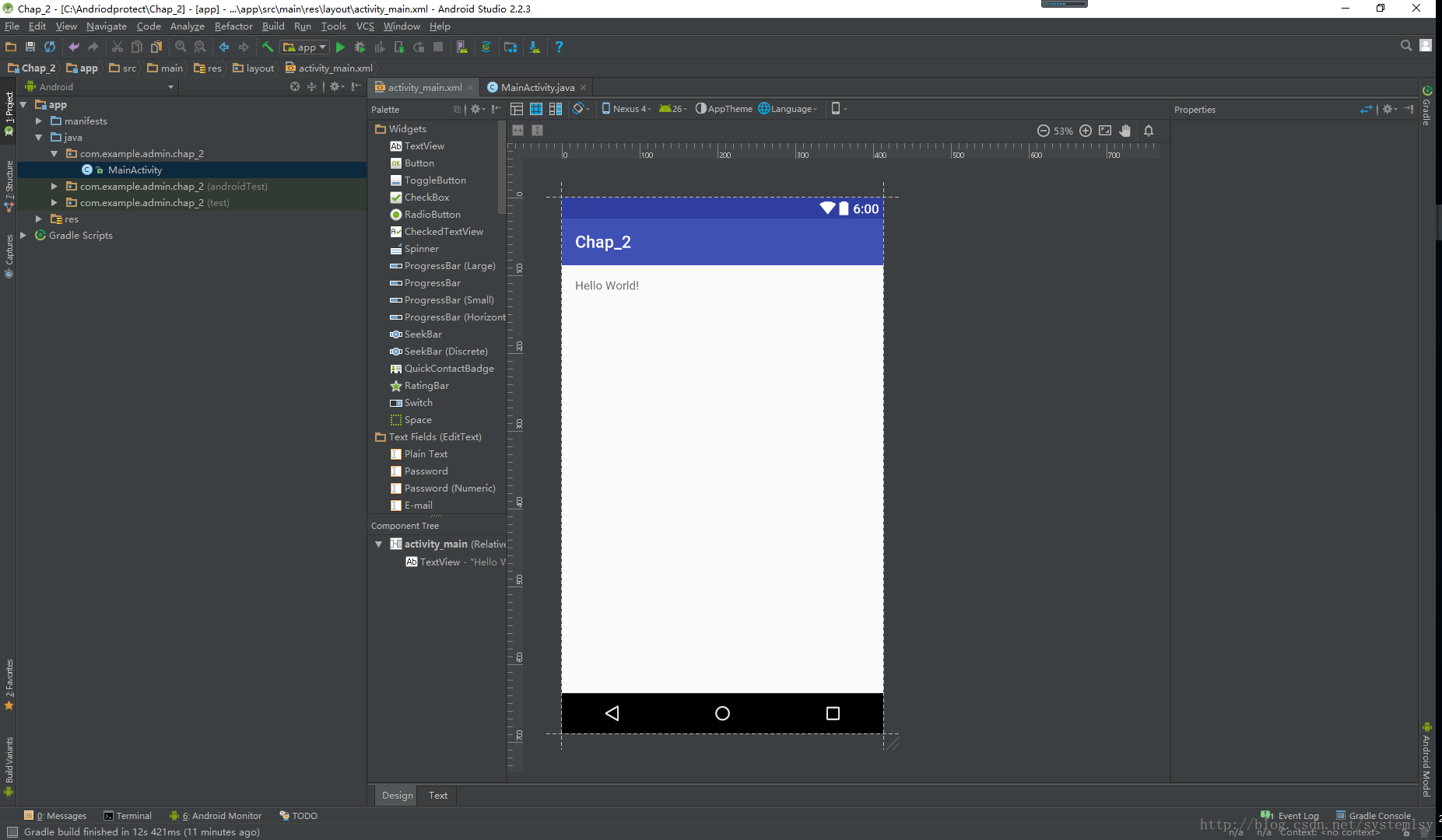
Task: Click the blue Help question mark icon
Action: 559,47
